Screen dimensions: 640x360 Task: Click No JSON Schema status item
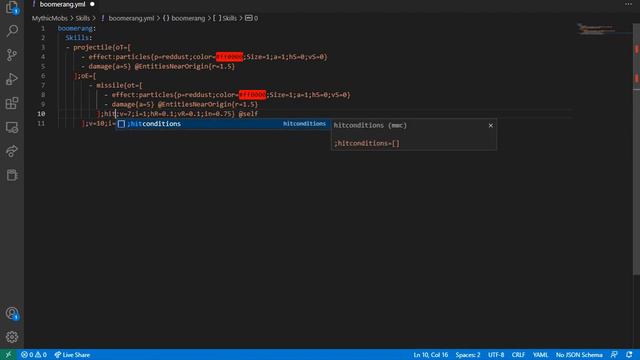click(579, 355)
